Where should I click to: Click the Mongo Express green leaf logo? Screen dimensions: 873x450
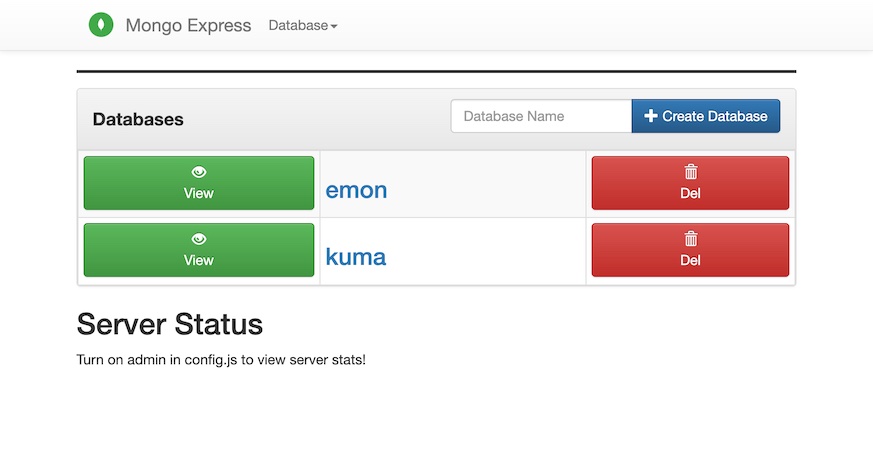pos(101,25)
